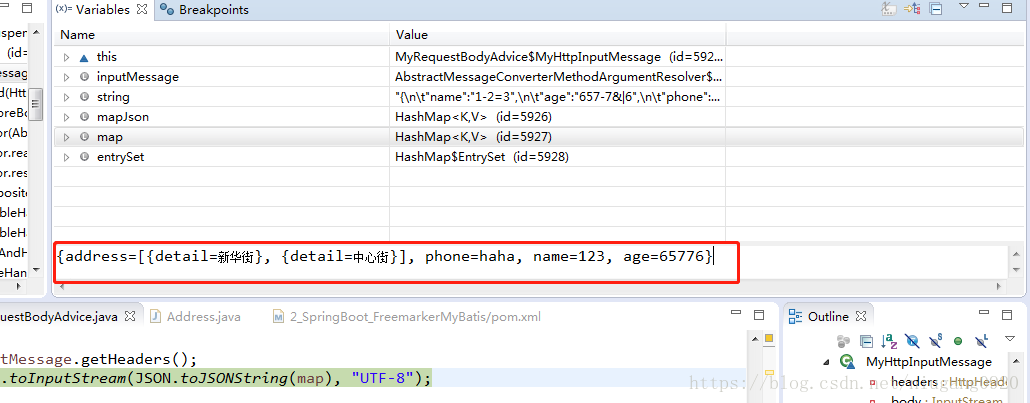Expand the entrySet variable
This screenshot has height=403, width=1030.
66,158
